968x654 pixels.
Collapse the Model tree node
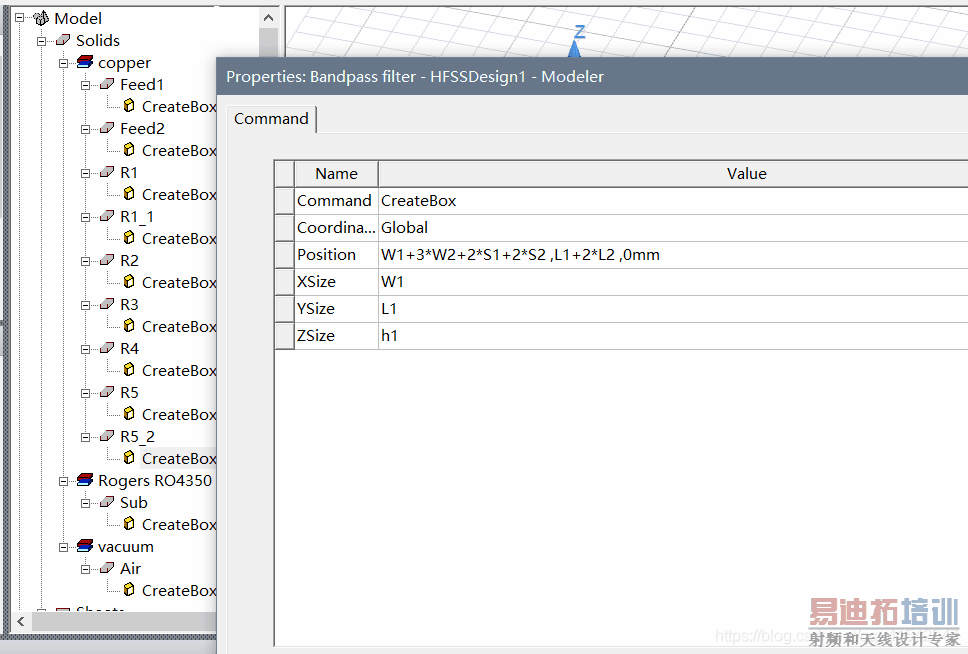(x=19, y=19)
